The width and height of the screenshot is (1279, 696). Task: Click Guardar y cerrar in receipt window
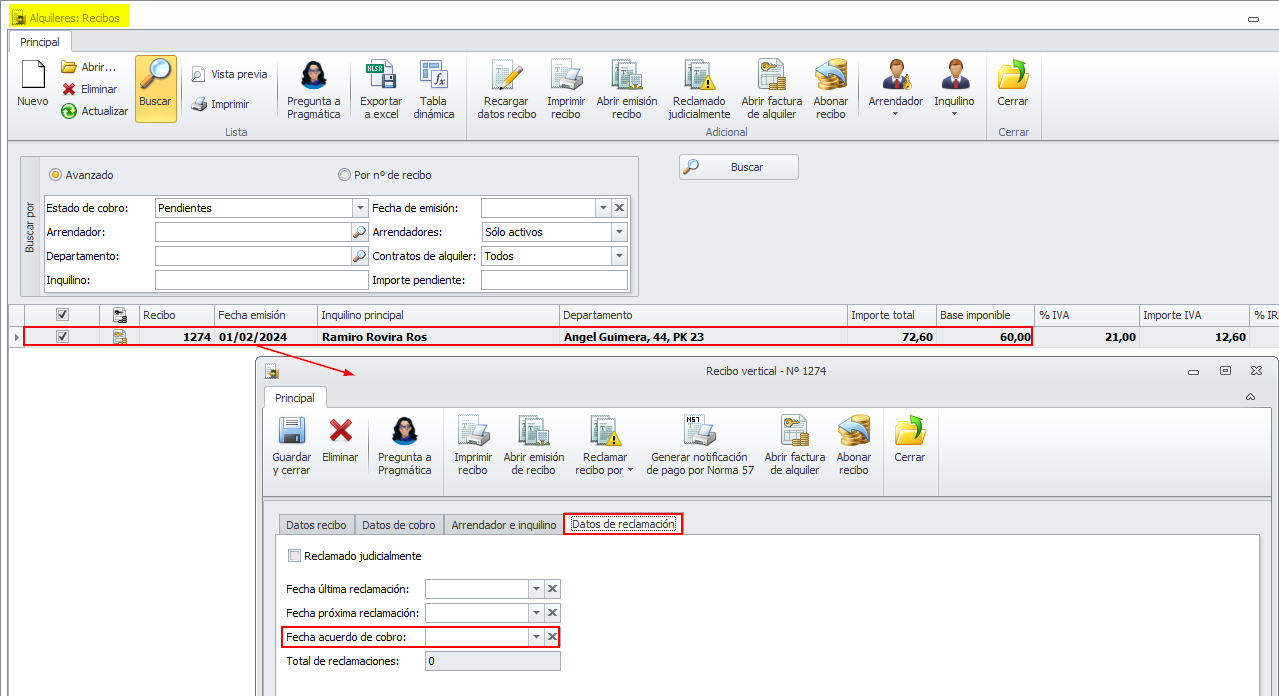pos(292,445)
